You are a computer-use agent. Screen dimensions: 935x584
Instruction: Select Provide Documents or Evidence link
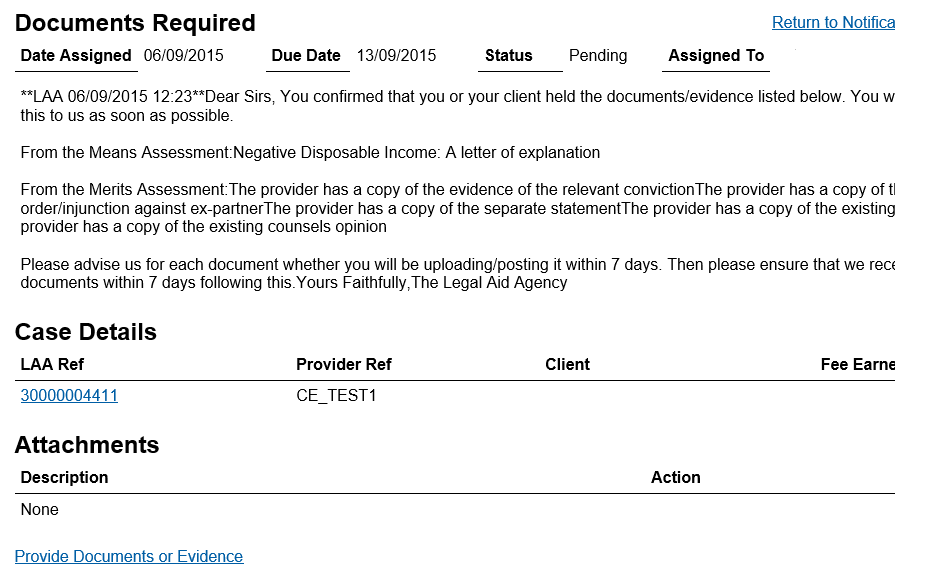point(129,557)
